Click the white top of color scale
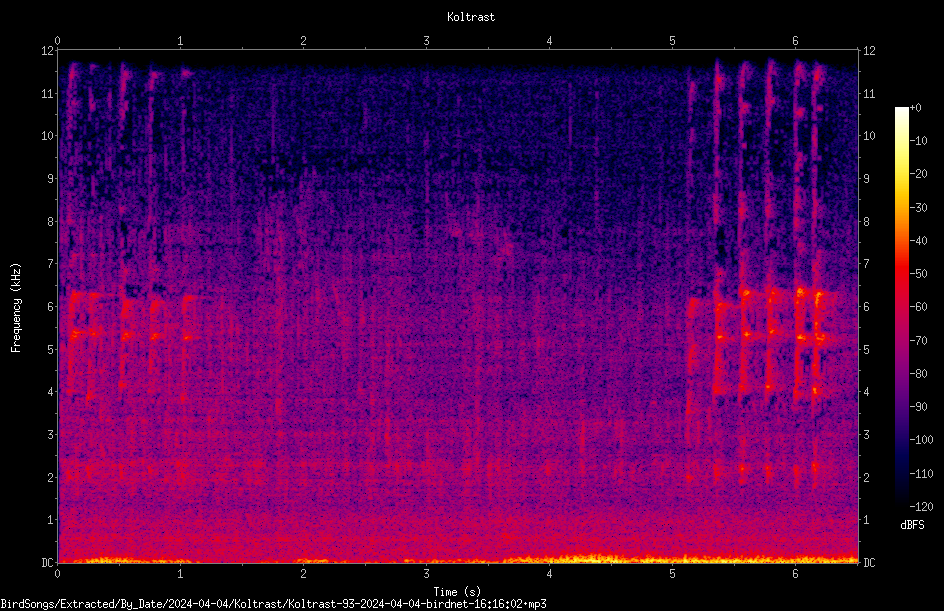The height and width of the screenshot is (611, 944). pyautogui.click(x=901, y=110)
